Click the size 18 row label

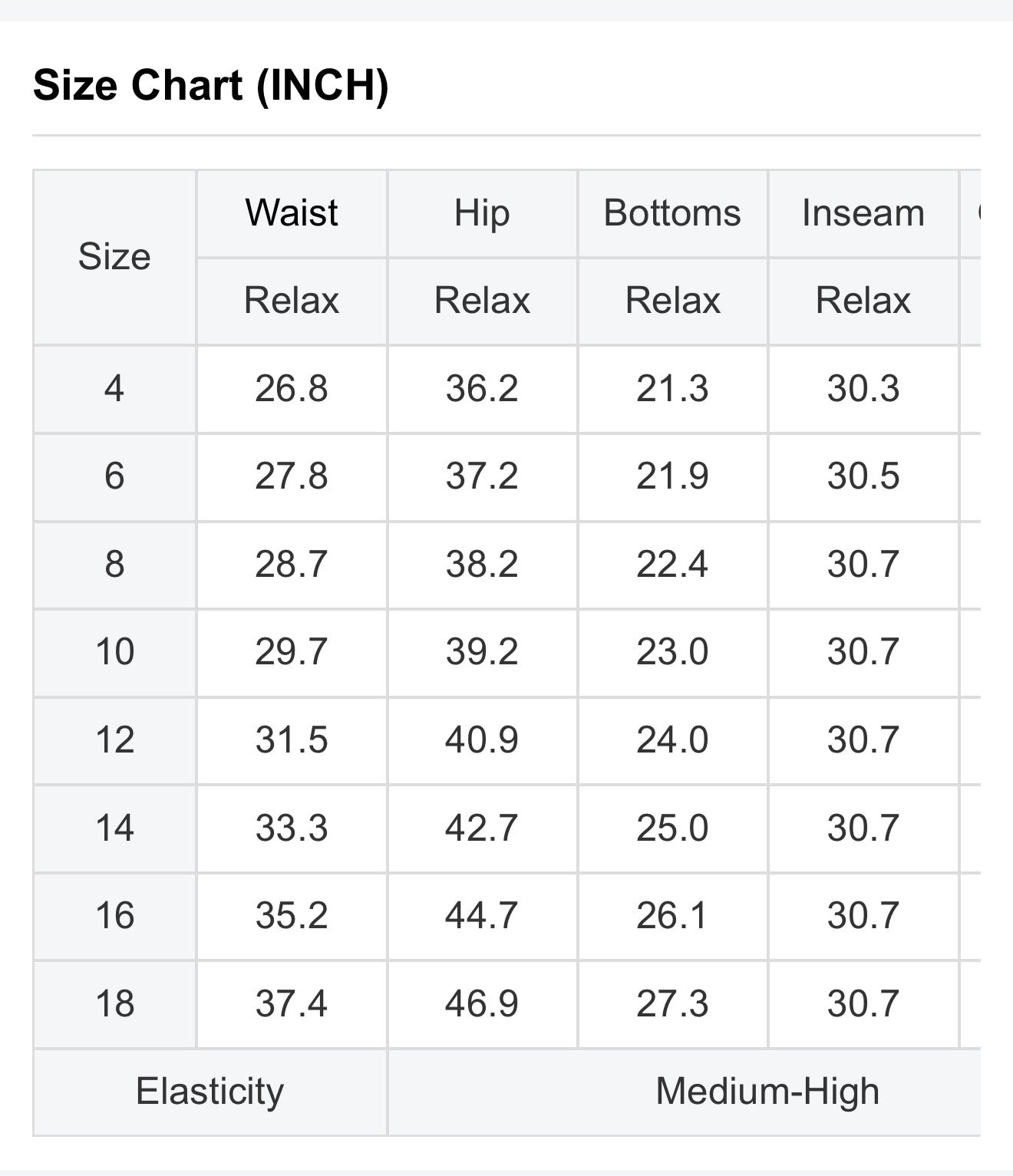pyautogui.click(x=114, y=1003)
